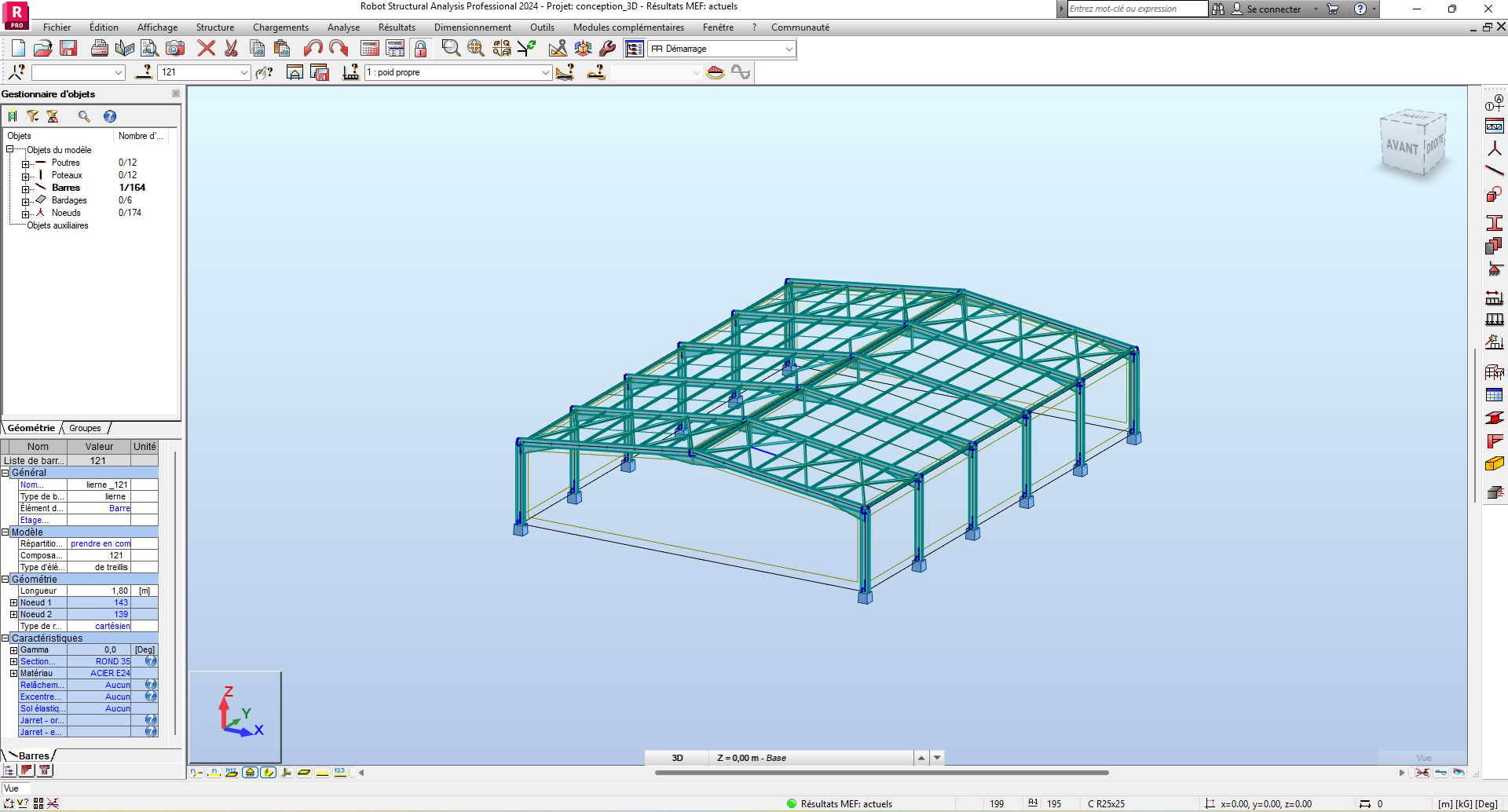
Task: Click the Jarret - or... property link
Action: pos(42,720)
